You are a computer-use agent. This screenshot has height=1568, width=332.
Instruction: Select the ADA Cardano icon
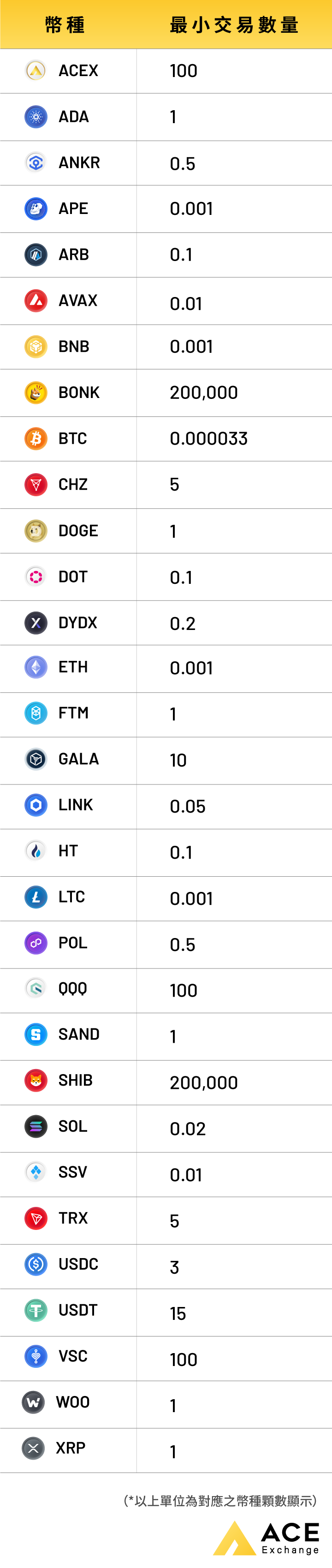coord(36,116)
